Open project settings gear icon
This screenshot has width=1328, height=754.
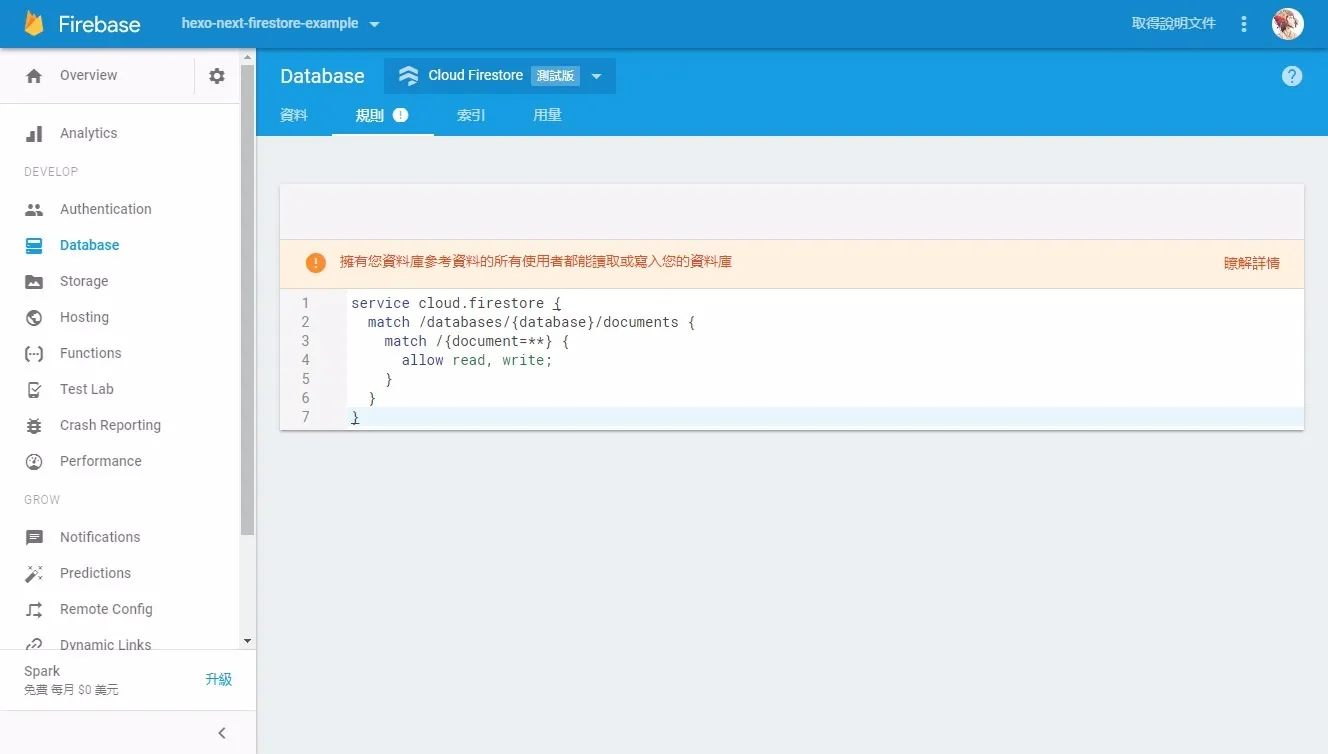click(217, 76)
